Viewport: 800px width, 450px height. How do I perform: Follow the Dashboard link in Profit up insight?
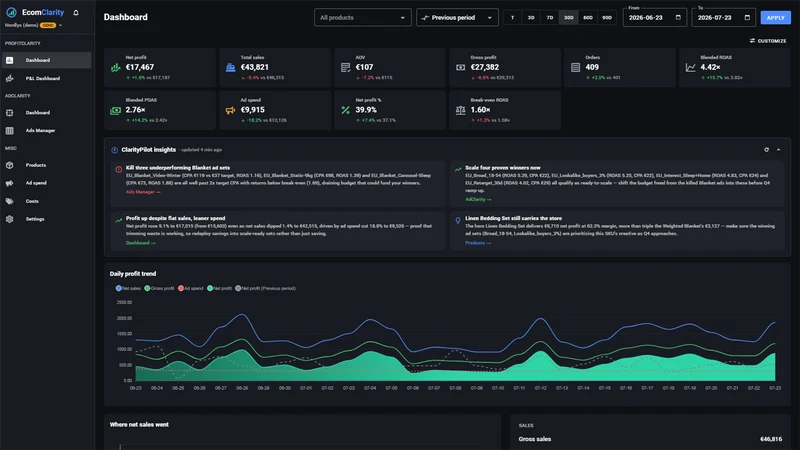(x=140, y=243)
